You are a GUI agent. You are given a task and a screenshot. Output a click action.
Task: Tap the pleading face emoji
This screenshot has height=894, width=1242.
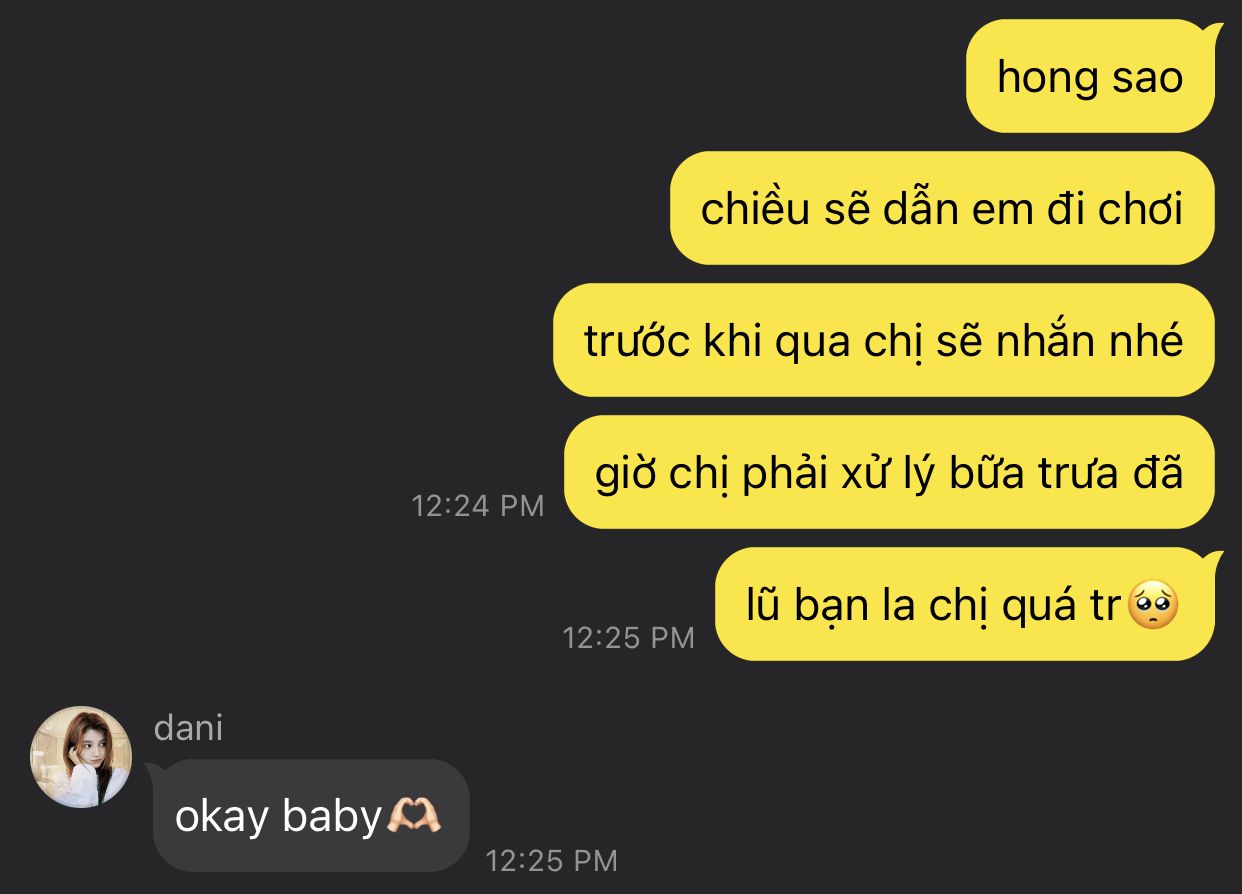(1153, 605)
